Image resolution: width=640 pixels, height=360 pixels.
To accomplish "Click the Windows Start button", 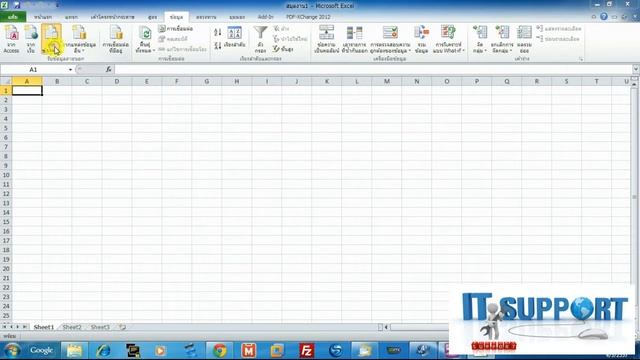I will (x=12, y=350).
